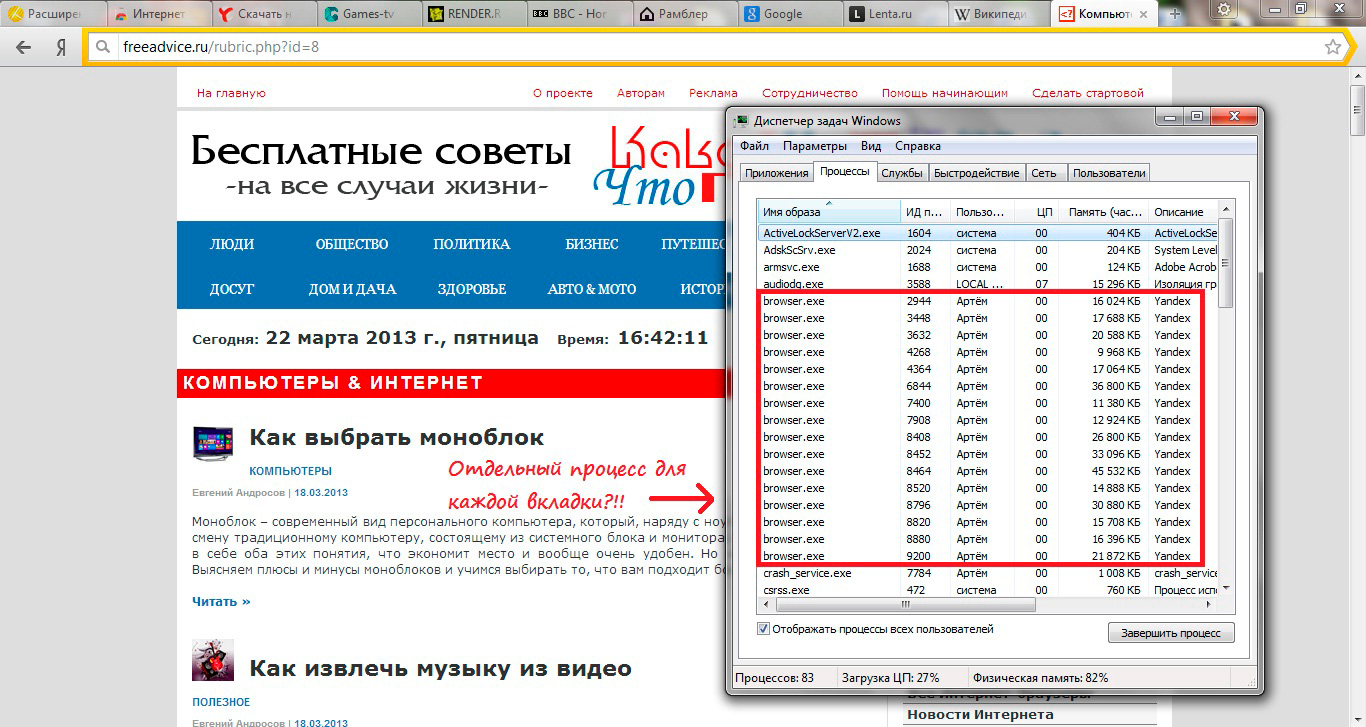Click the horizontal scrollbar in process list
Image resolution: width=1366 pixels, height=727 pixels.
pos(905,604)
